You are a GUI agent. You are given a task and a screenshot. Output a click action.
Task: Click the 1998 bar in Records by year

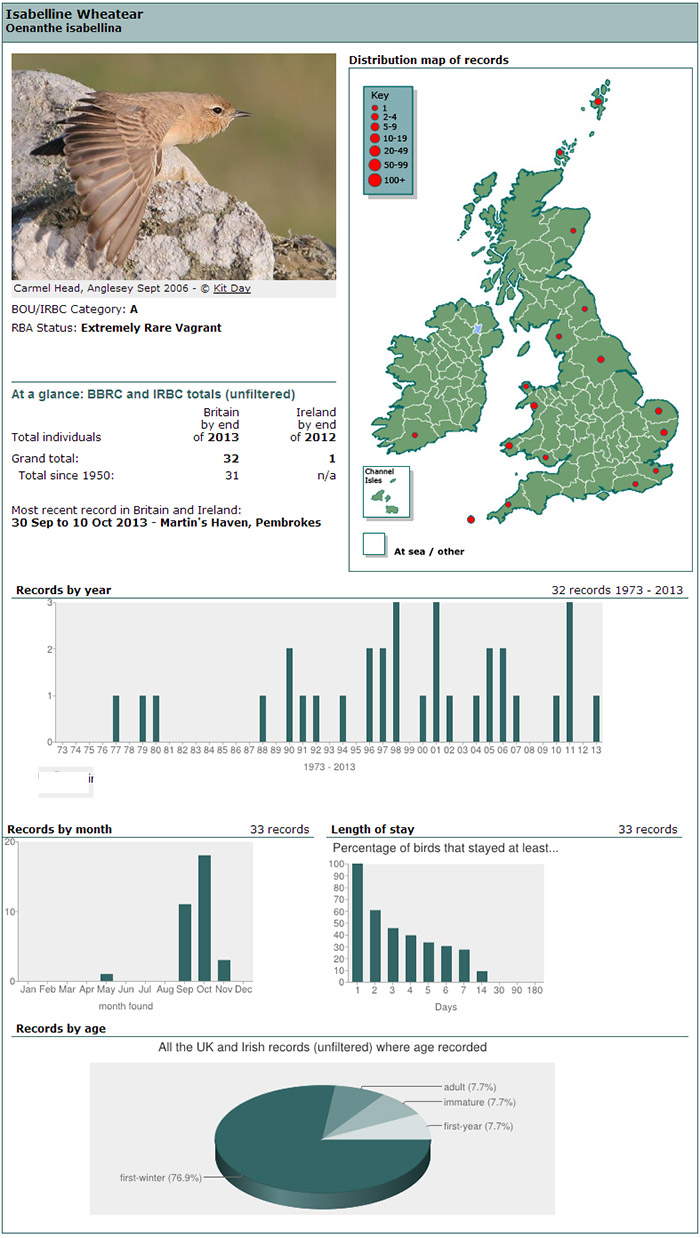[396, 672]
